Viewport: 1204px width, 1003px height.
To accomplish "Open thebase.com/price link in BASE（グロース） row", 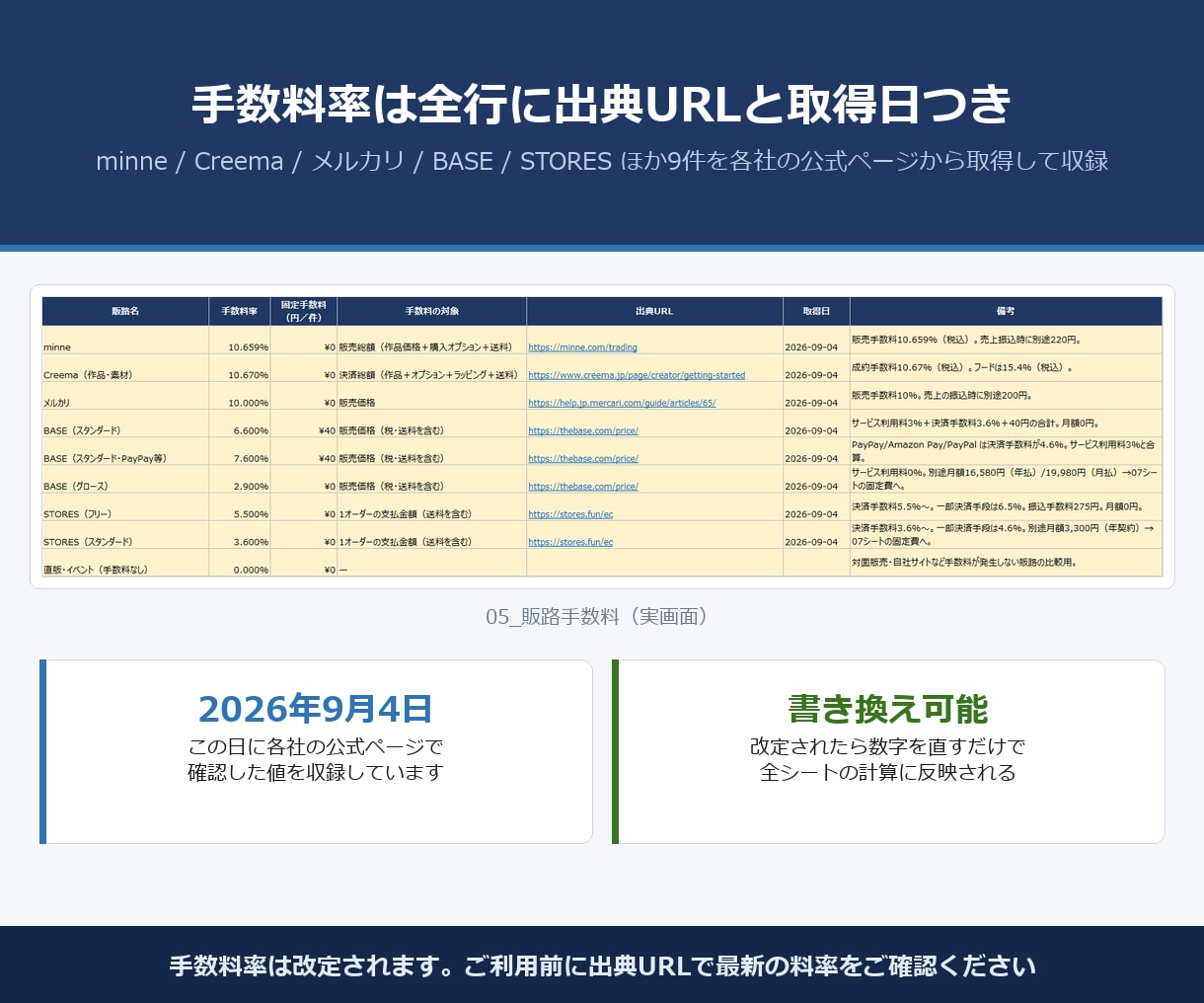I will click(583, 486).
